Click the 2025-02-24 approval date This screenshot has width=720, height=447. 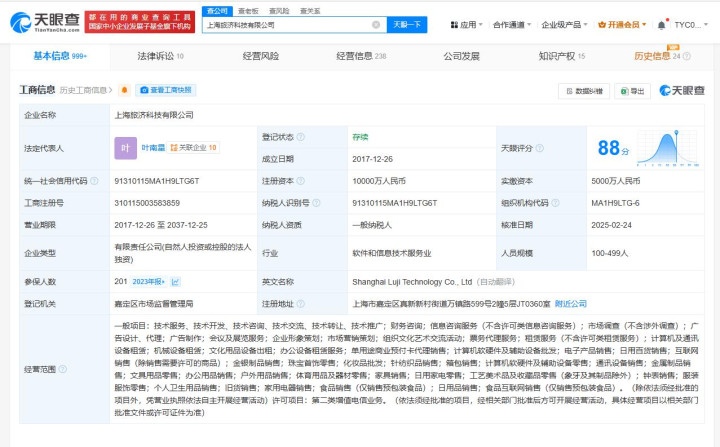[x=611, y=225]
